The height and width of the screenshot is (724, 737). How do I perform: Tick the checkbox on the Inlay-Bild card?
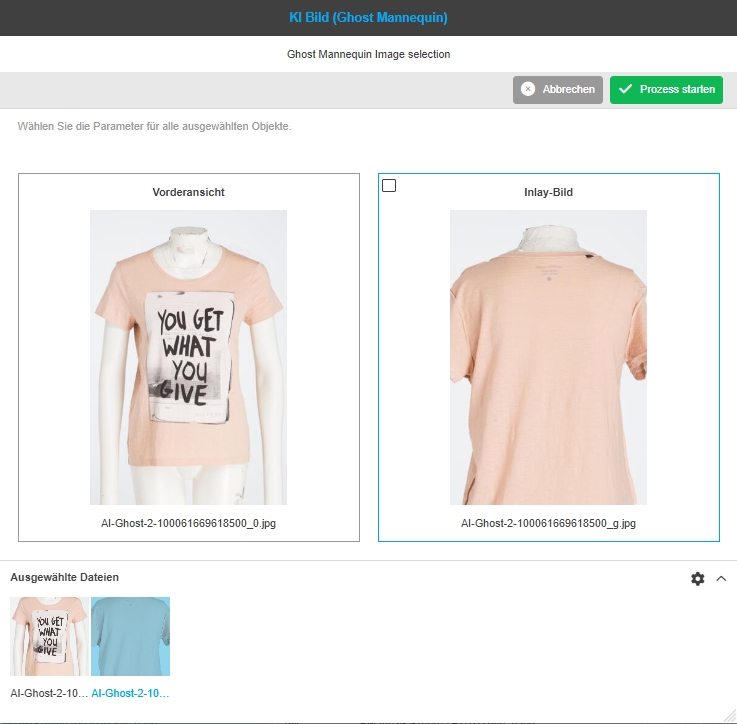click(x=389, y=186)
